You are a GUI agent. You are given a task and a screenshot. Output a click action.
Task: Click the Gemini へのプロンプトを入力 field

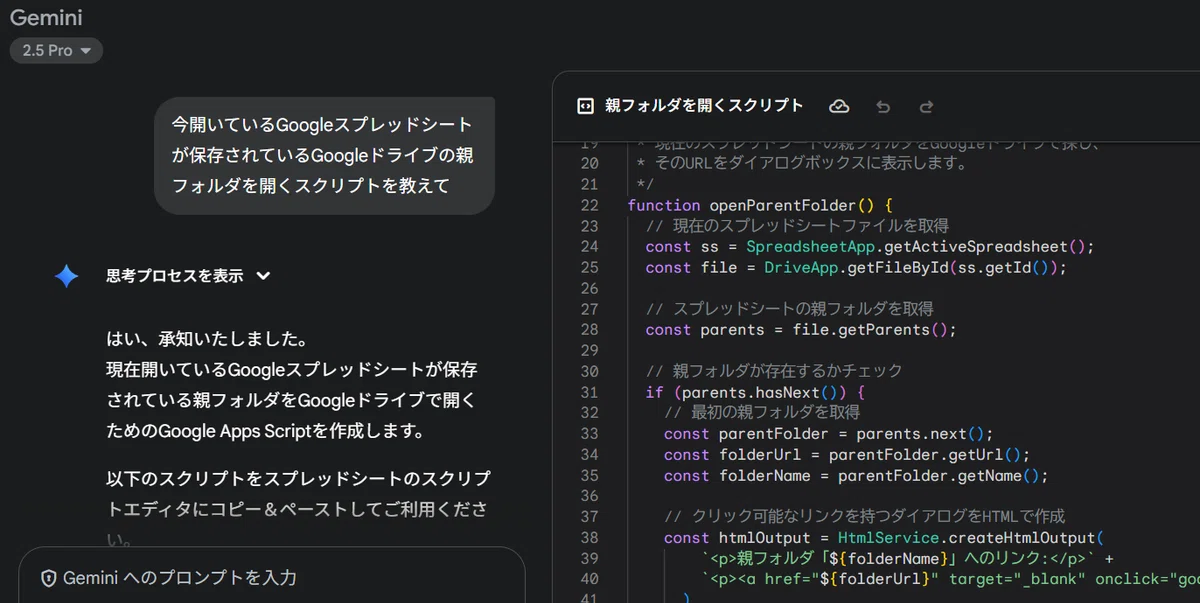[272, 577]
